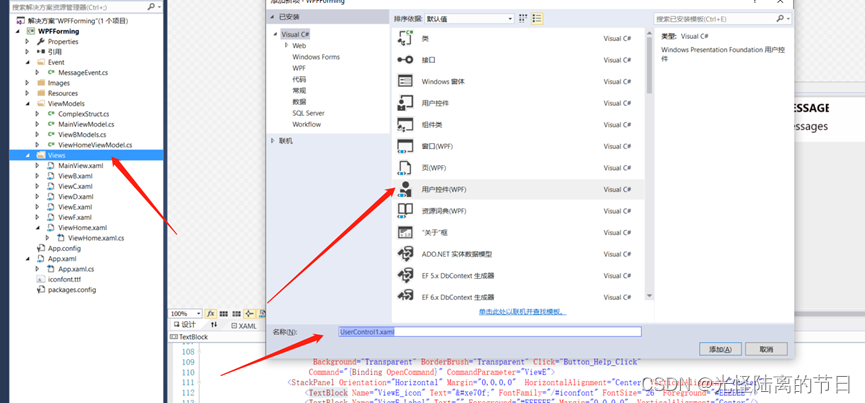Expand the Web category
This screenshot has width=865, height=403.
286,45
